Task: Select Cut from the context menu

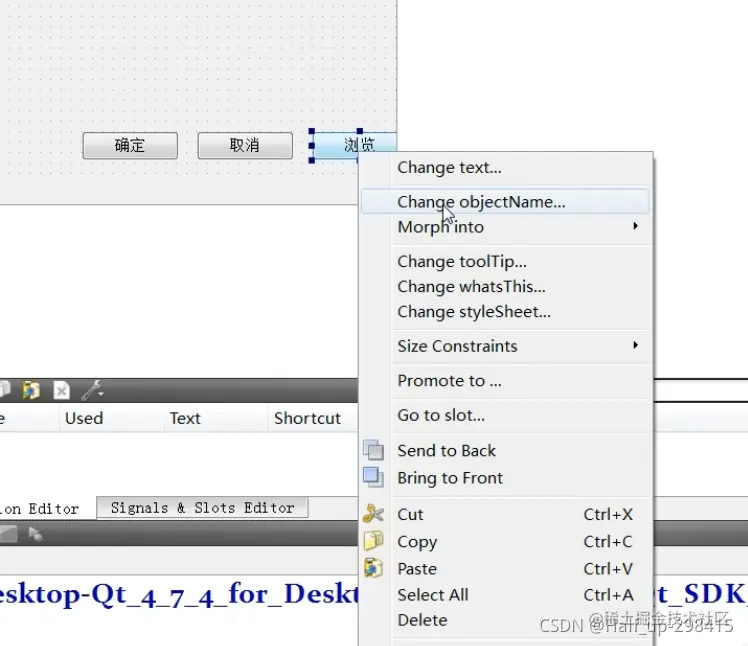Action: [506, 514]
